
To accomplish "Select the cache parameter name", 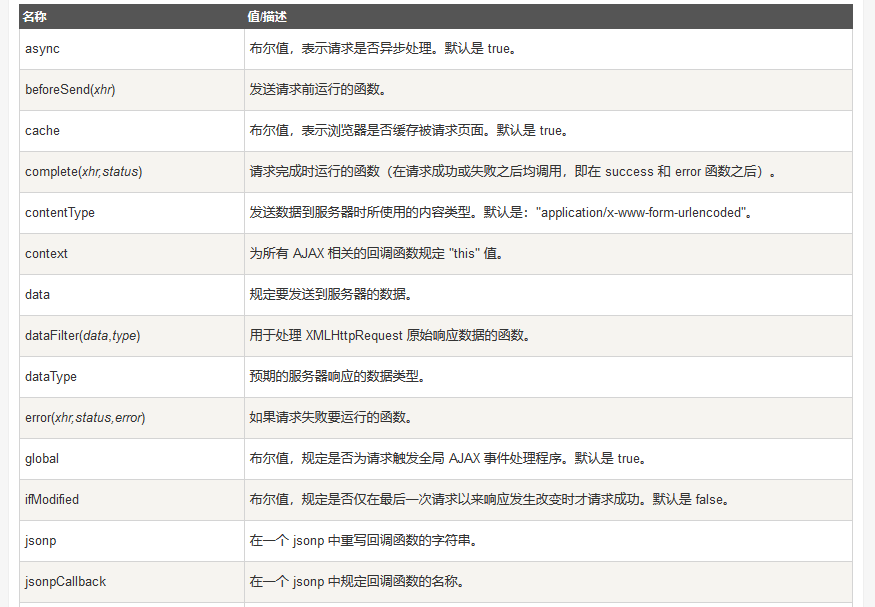I will [42, 131].
